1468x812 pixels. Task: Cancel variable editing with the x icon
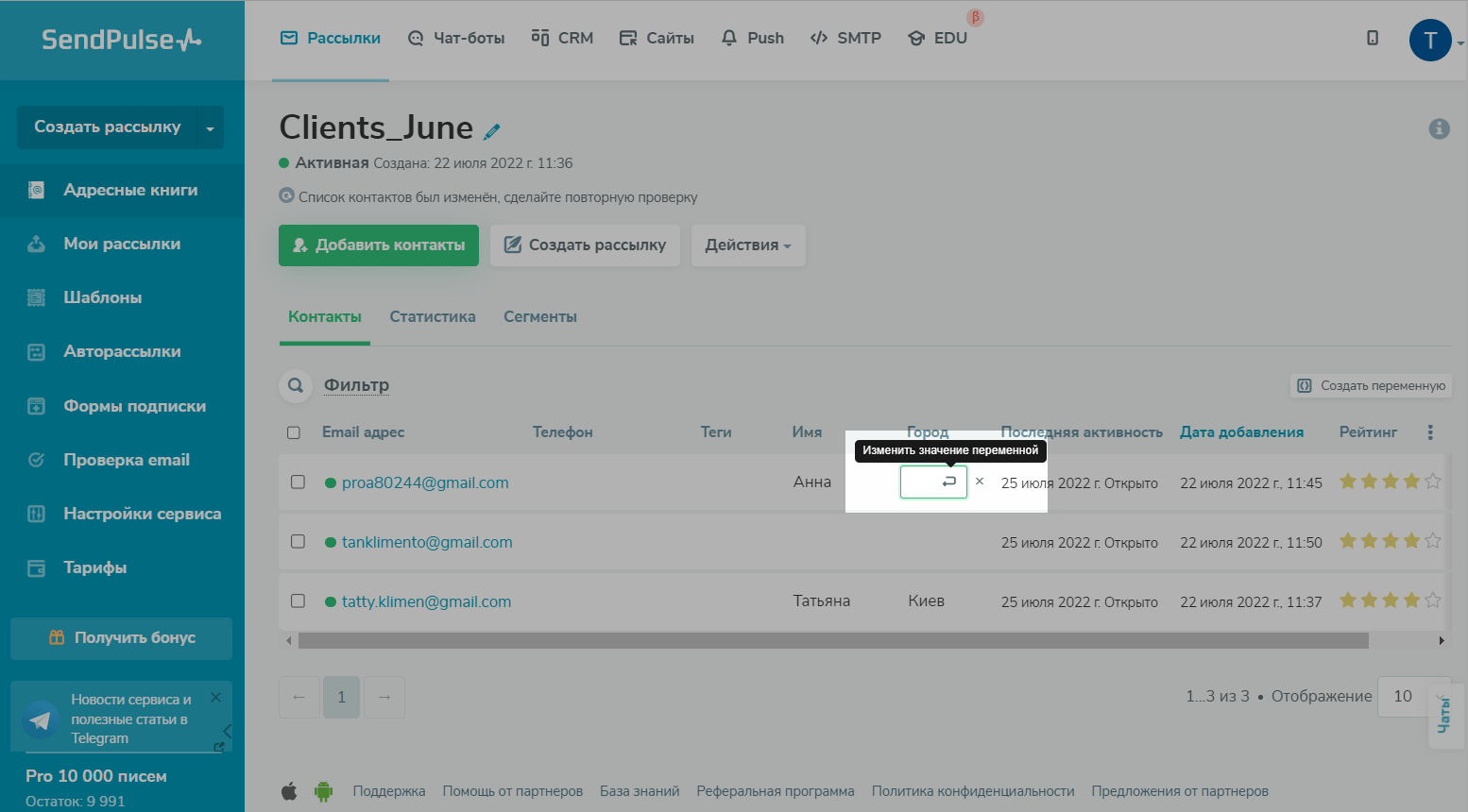(980, 482)
